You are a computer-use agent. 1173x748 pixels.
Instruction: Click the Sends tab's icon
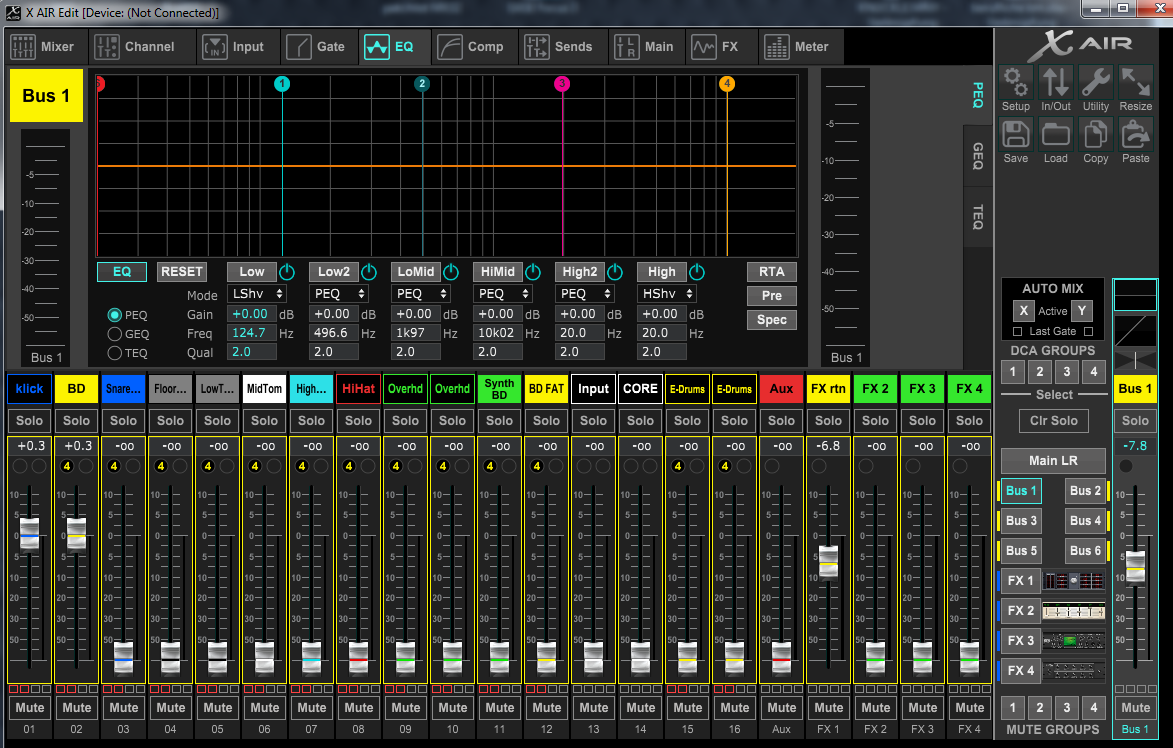click(x=536, y=46)
